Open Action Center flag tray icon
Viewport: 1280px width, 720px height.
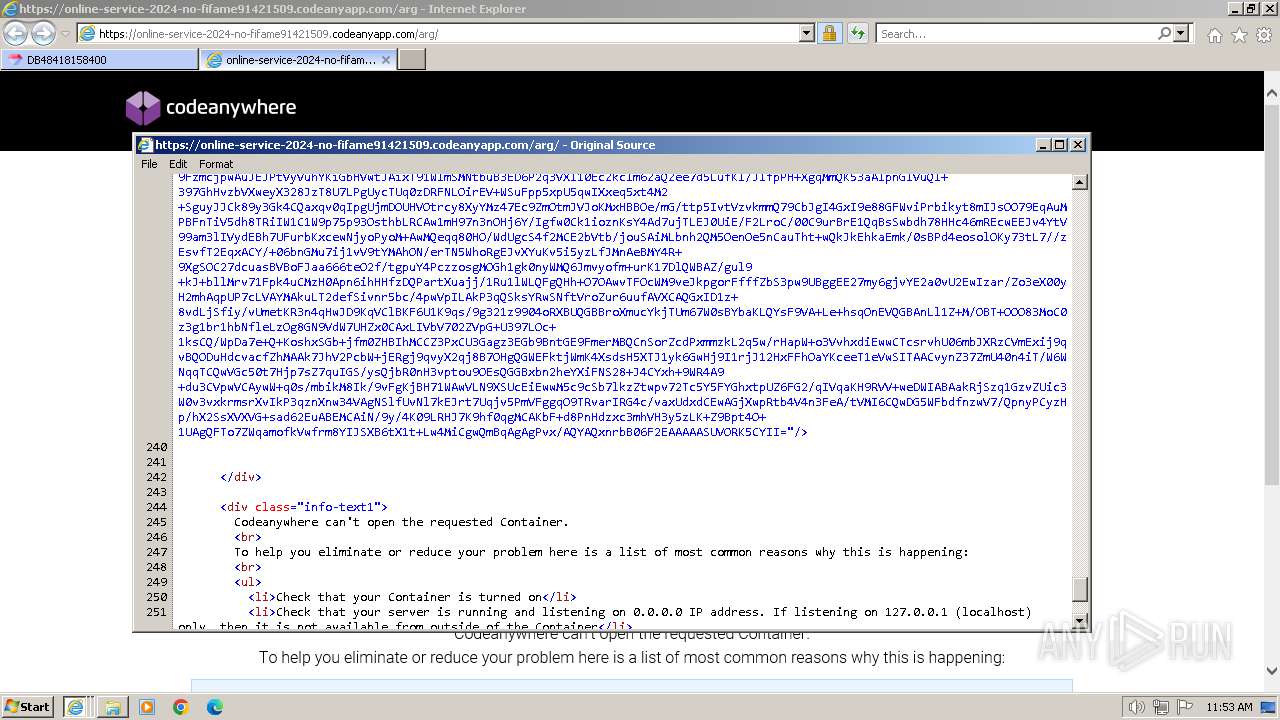click(x=1185, y=707)
